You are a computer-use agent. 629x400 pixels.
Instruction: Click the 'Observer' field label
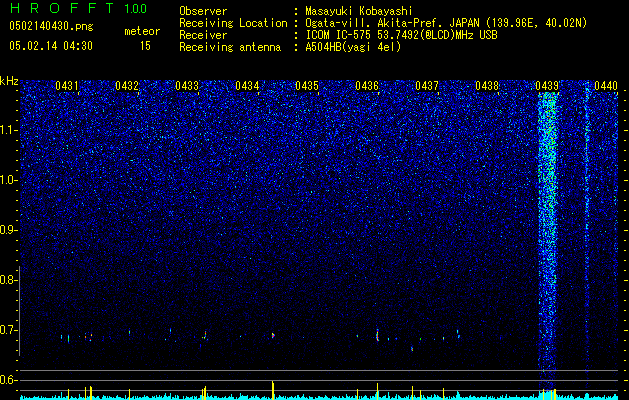point(203,11)
